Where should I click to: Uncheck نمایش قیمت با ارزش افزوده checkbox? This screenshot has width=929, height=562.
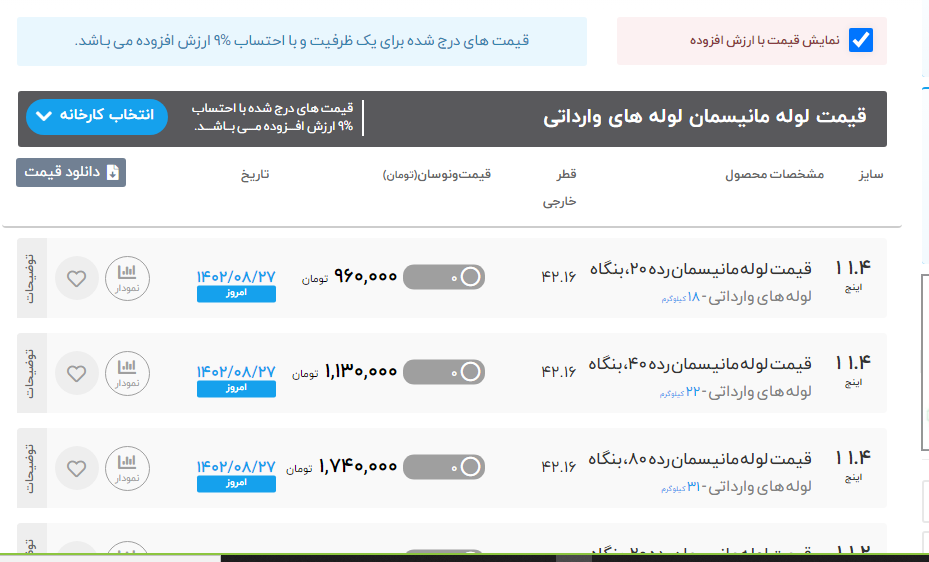coord(860,40)
